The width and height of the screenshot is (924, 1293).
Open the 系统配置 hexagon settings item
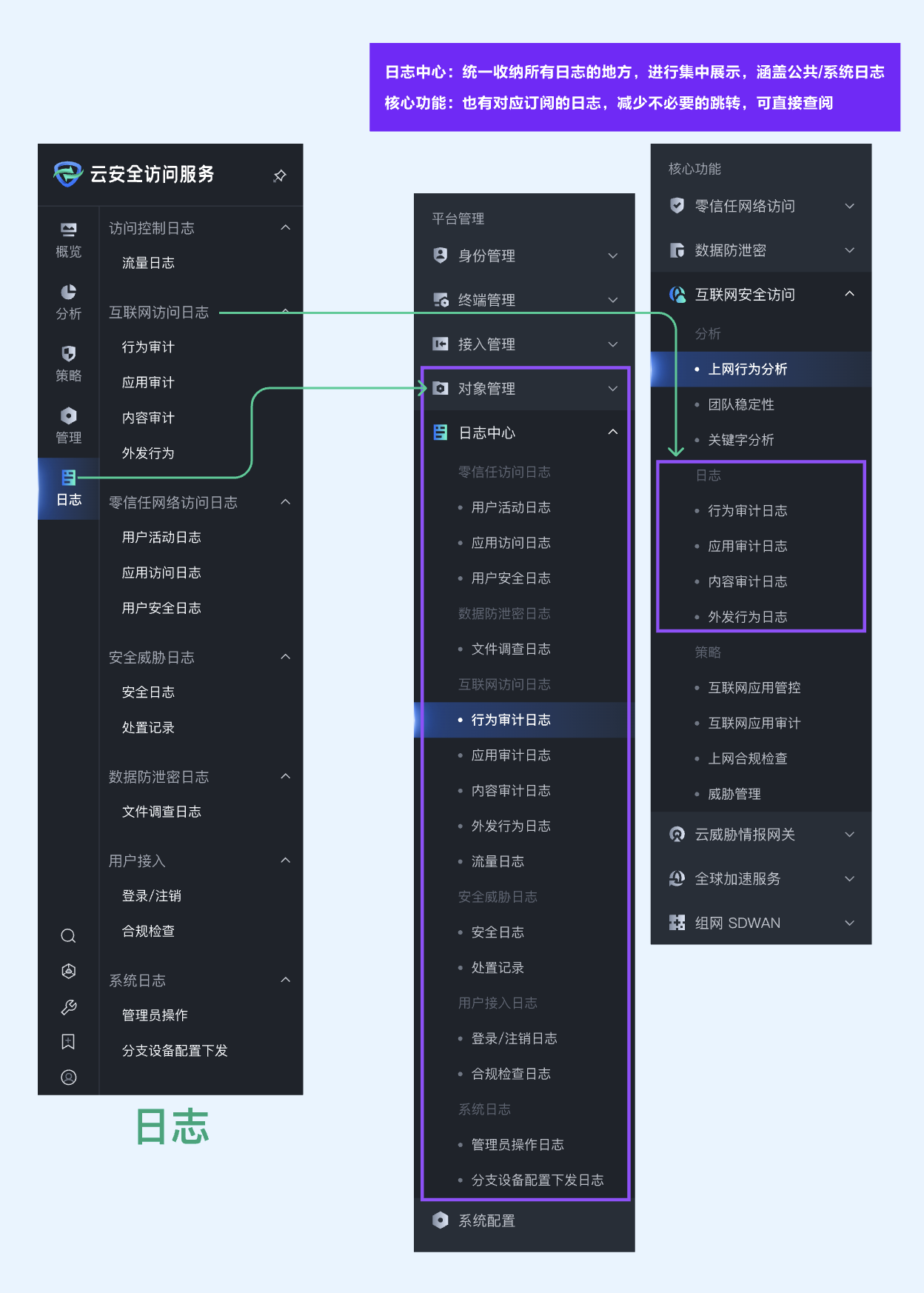486,1220
